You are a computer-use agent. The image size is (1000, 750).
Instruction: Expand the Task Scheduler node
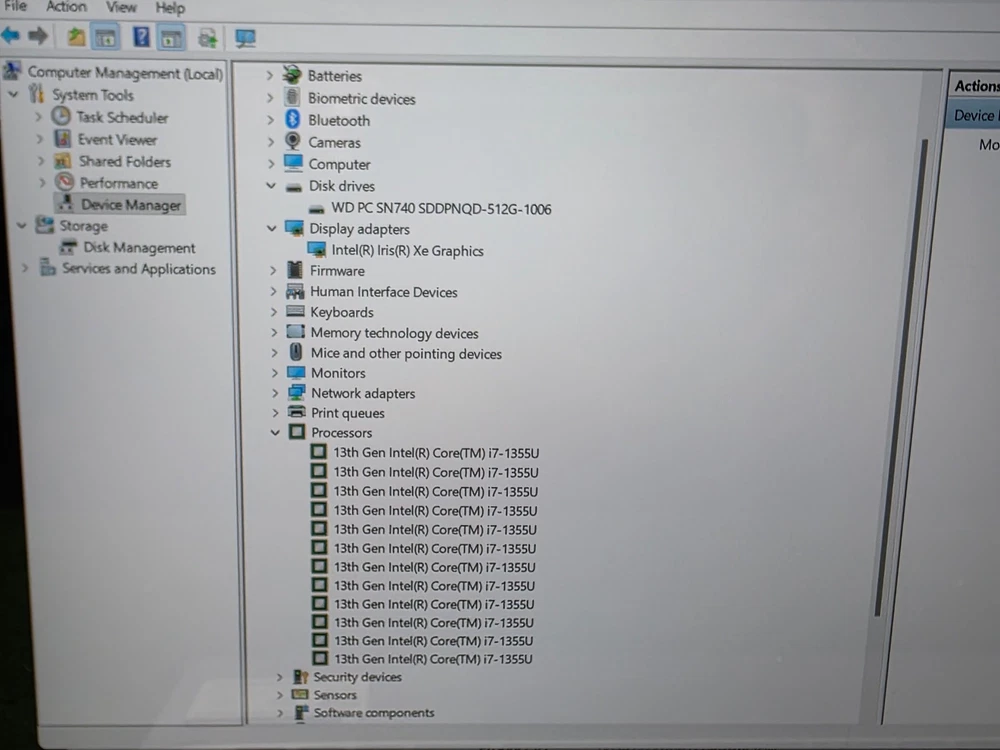pos(40,117)
